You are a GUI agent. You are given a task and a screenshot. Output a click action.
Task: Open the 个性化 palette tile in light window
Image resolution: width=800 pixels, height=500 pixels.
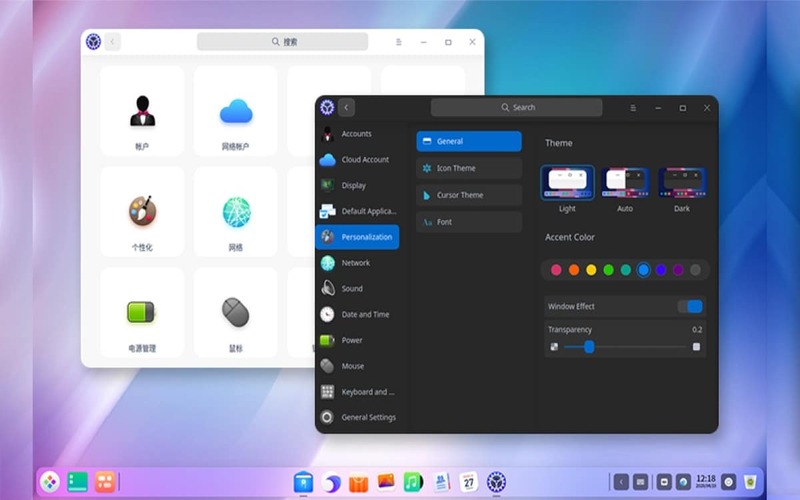coord(142,211)
